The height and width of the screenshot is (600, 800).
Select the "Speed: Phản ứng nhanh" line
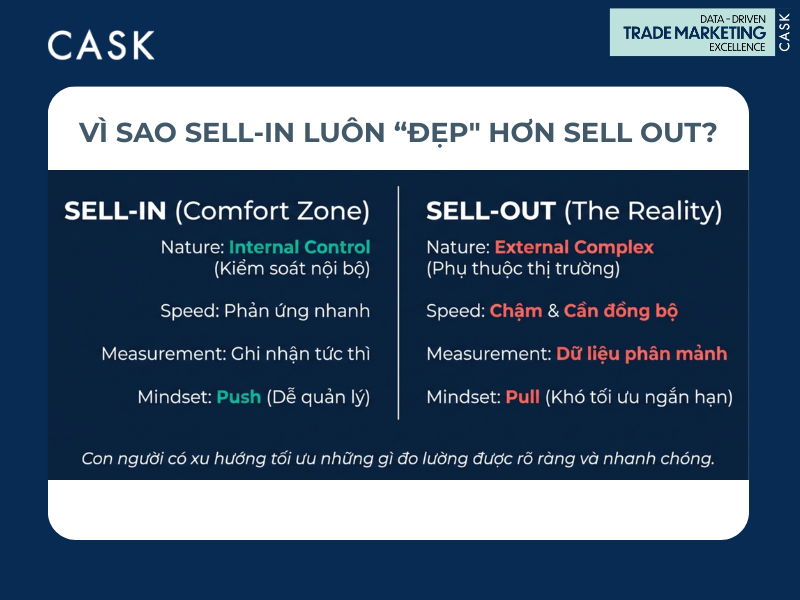click(265, 311)
